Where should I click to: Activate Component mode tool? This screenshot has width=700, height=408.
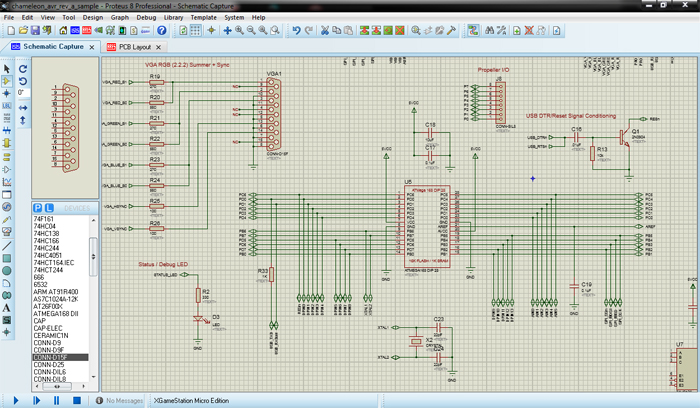coord(7,81)
